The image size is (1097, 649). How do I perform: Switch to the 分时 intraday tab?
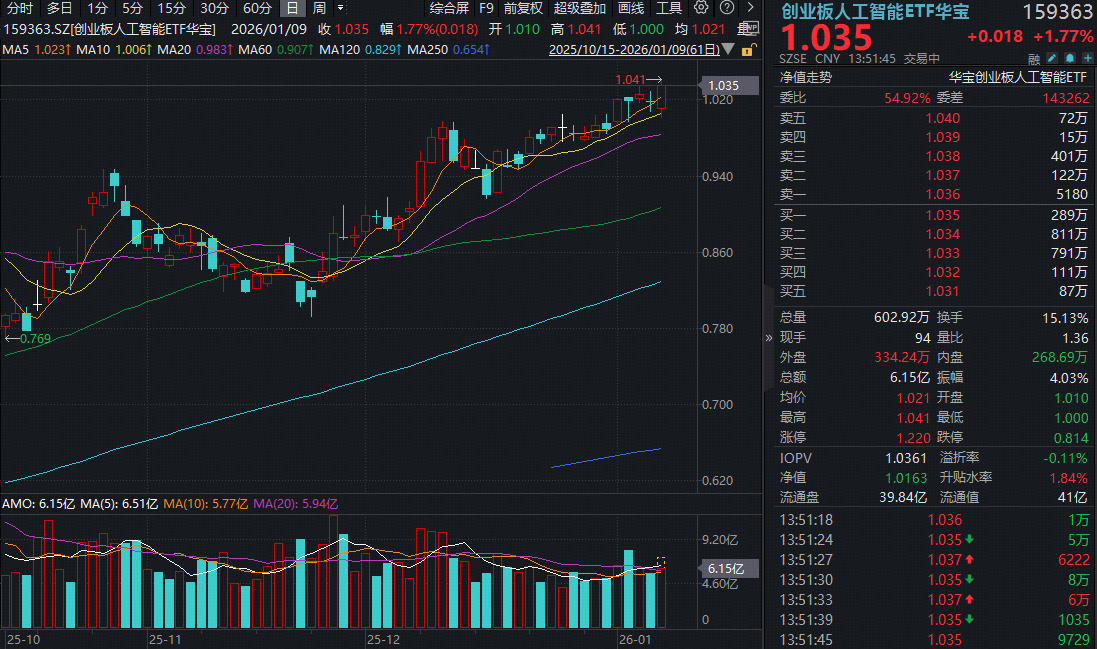[18, 8]
